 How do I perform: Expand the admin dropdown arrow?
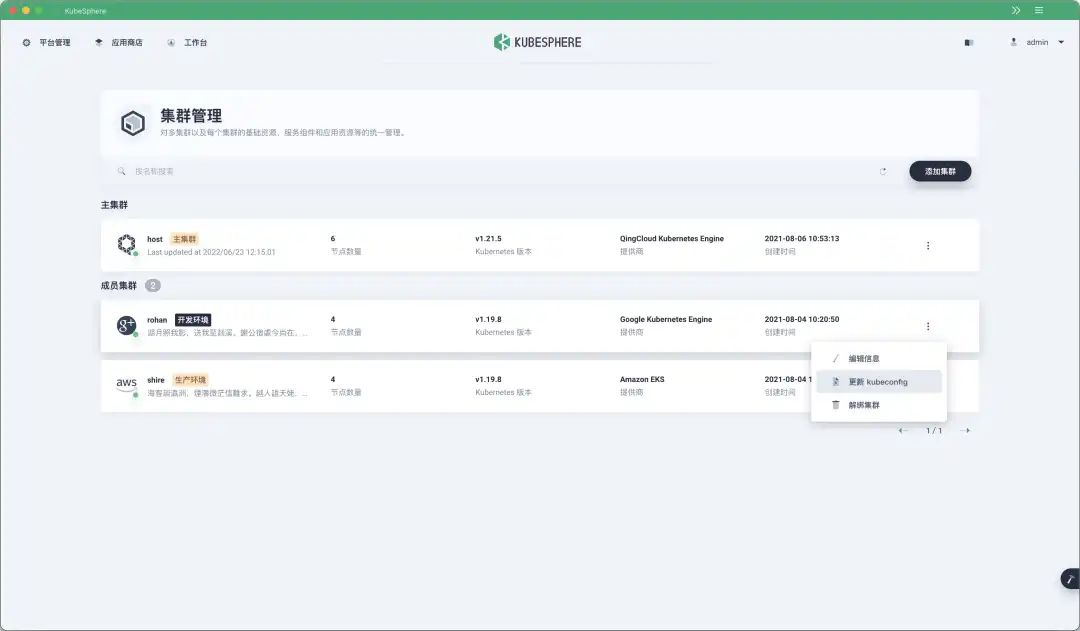pyautogui.click(x=1061, y=42)
